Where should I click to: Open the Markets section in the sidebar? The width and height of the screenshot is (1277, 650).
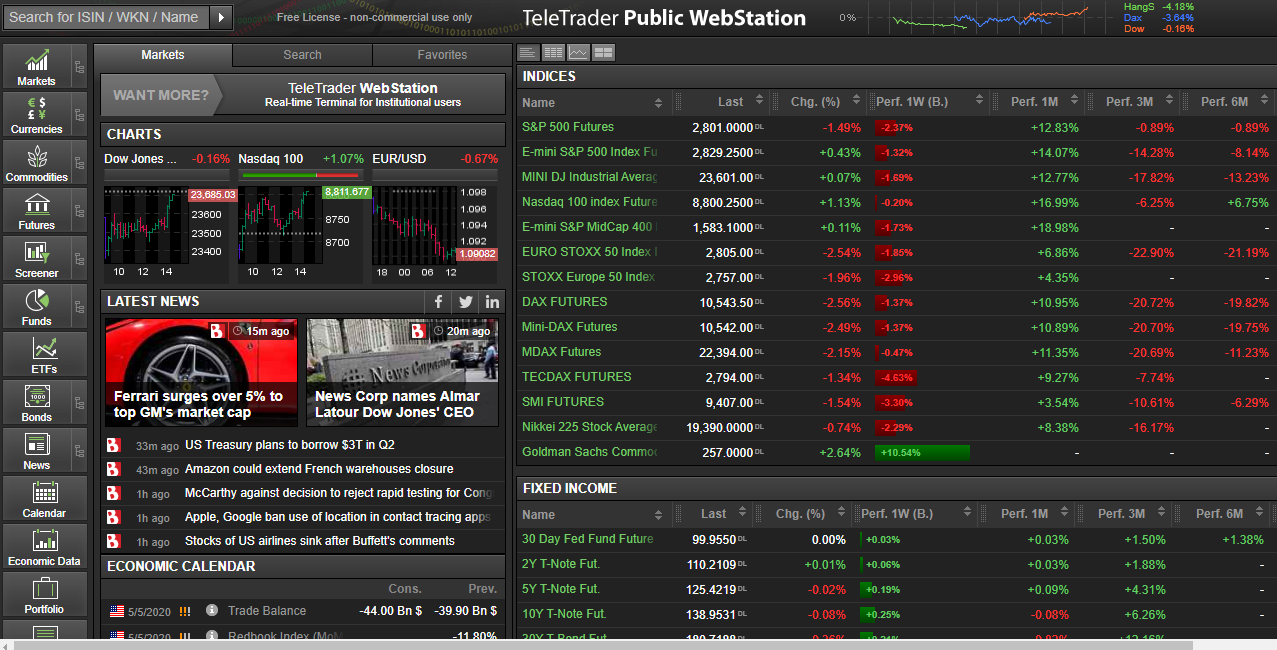coord(37,67)
